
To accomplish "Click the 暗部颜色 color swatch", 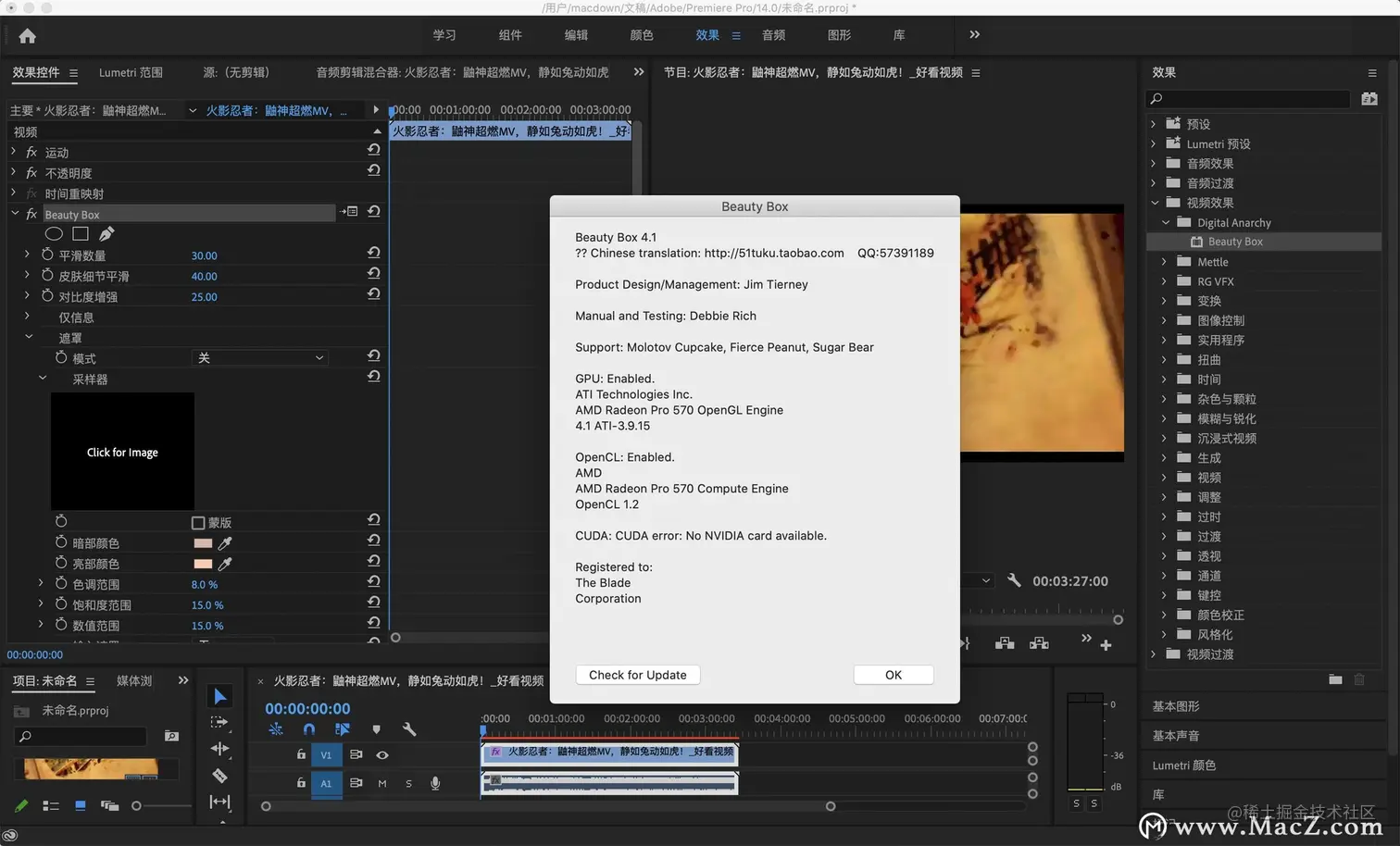I will [203, 543].
